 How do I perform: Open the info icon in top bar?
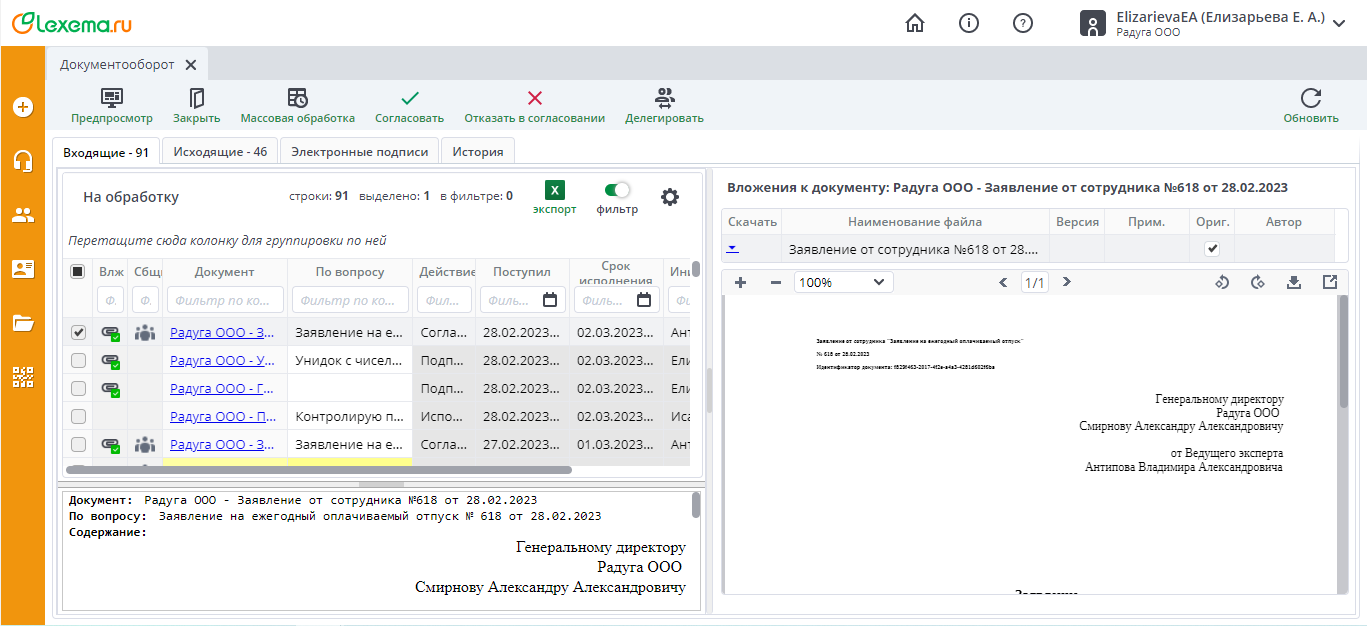[x=968, y=23]
